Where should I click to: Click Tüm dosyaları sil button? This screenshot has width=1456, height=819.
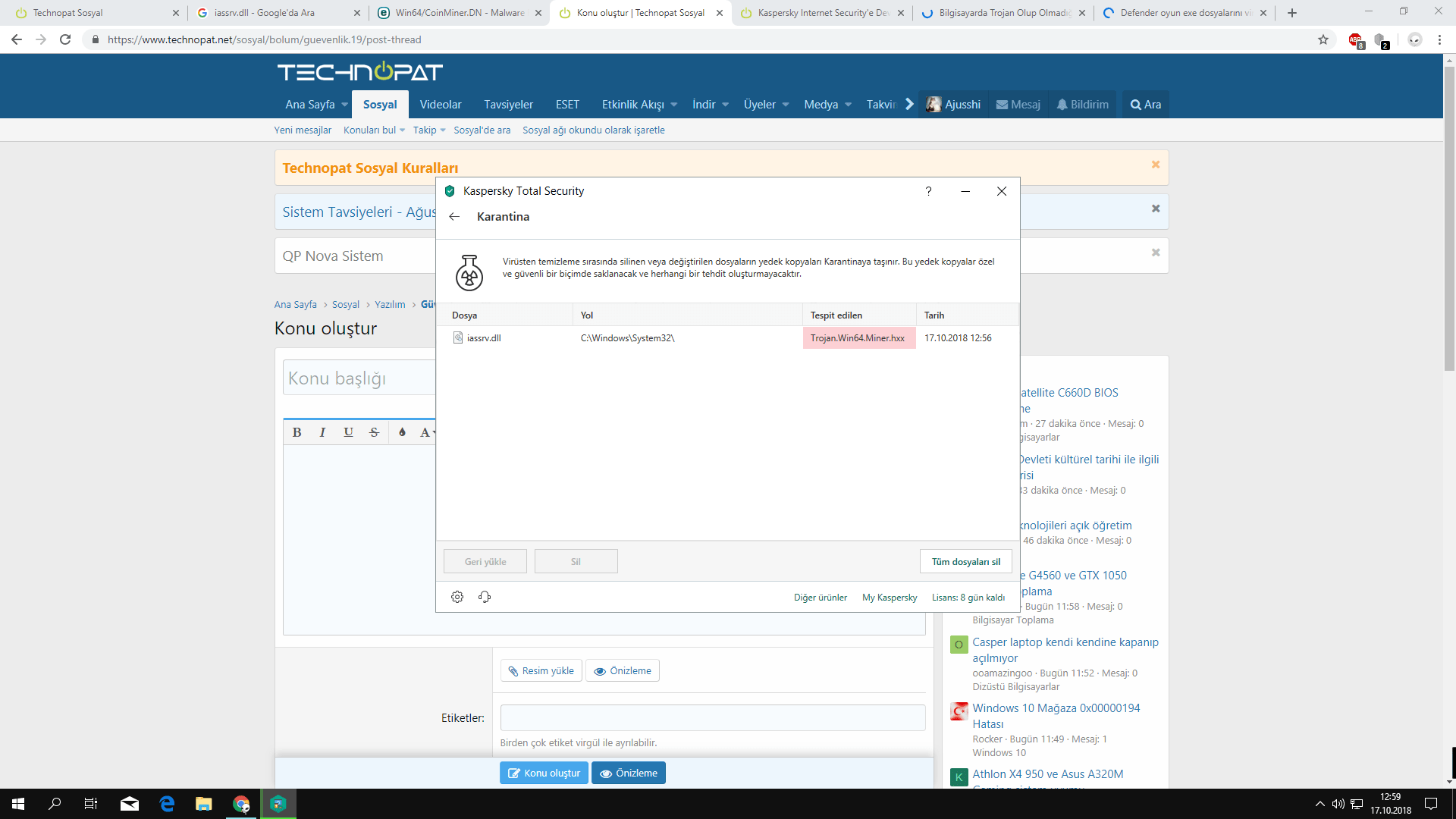[x=965, y=562]
